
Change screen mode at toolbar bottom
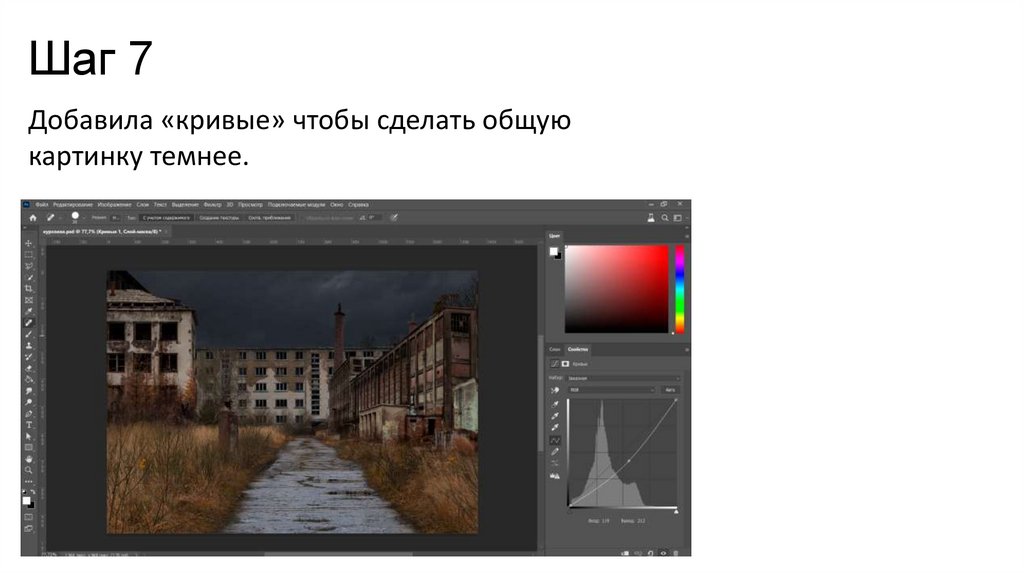pyautogui.click(x=28, y=528)
